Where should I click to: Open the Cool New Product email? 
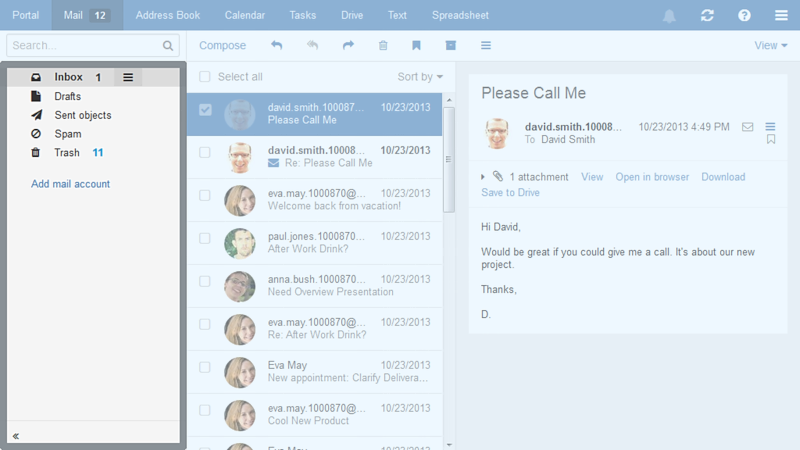315,414
